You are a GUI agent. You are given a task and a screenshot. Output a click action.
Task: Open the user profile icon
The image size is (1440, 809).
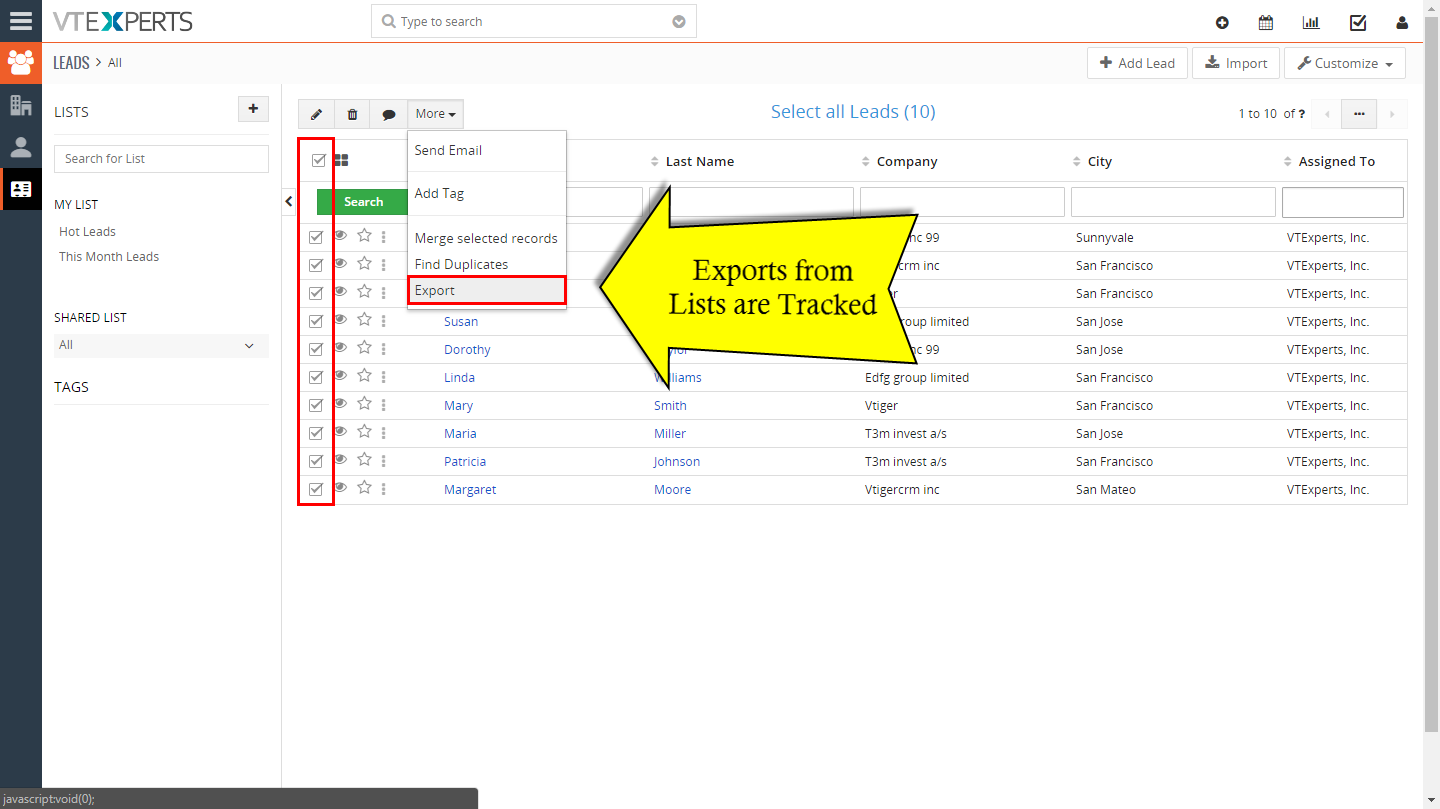point(1402,22)
